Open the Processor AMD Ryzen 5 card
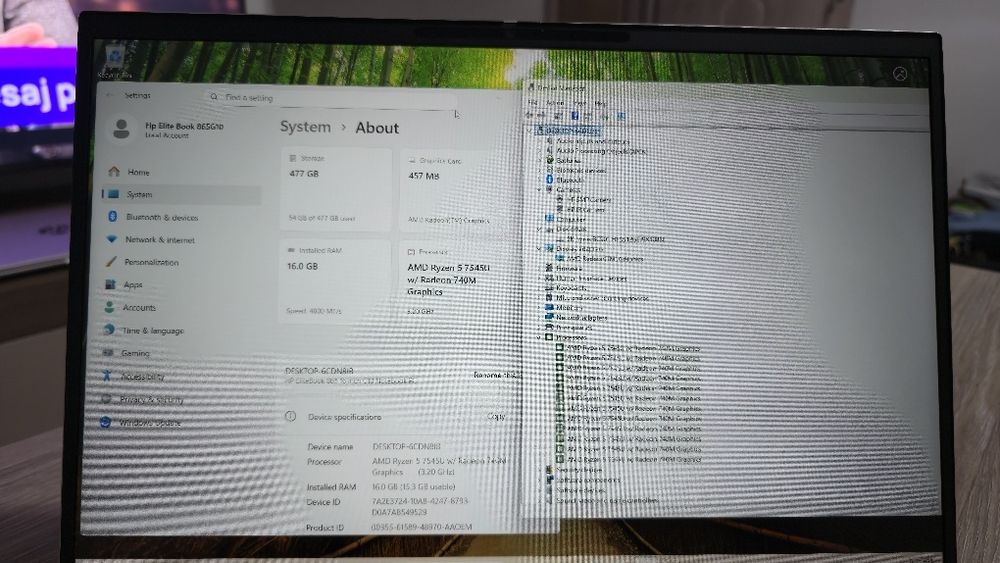Viewport: 1000px width, 563px height. 460,282
